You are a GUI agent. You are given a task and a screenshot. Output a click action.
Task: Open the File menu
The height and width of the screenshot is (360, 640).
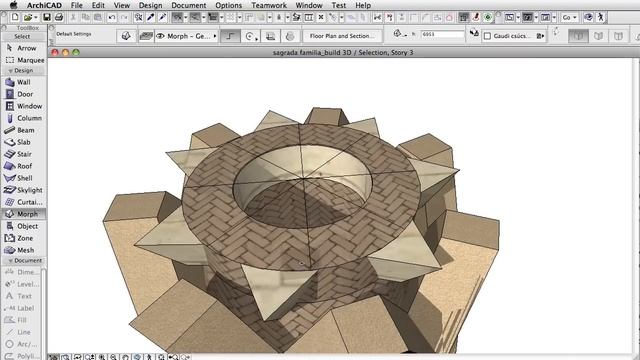76,5
